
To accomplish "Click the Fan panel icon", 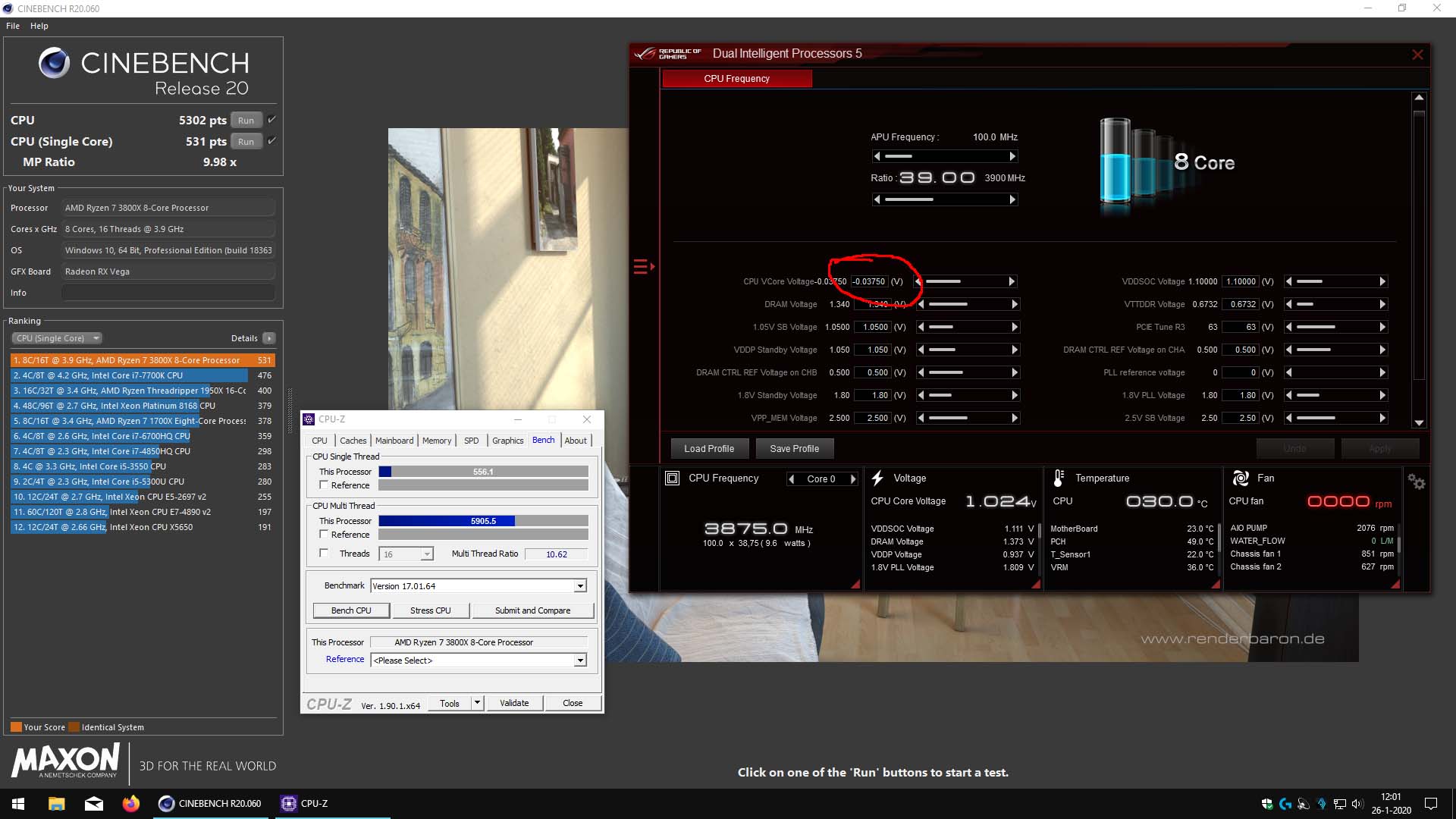I will click(1241, 479).
